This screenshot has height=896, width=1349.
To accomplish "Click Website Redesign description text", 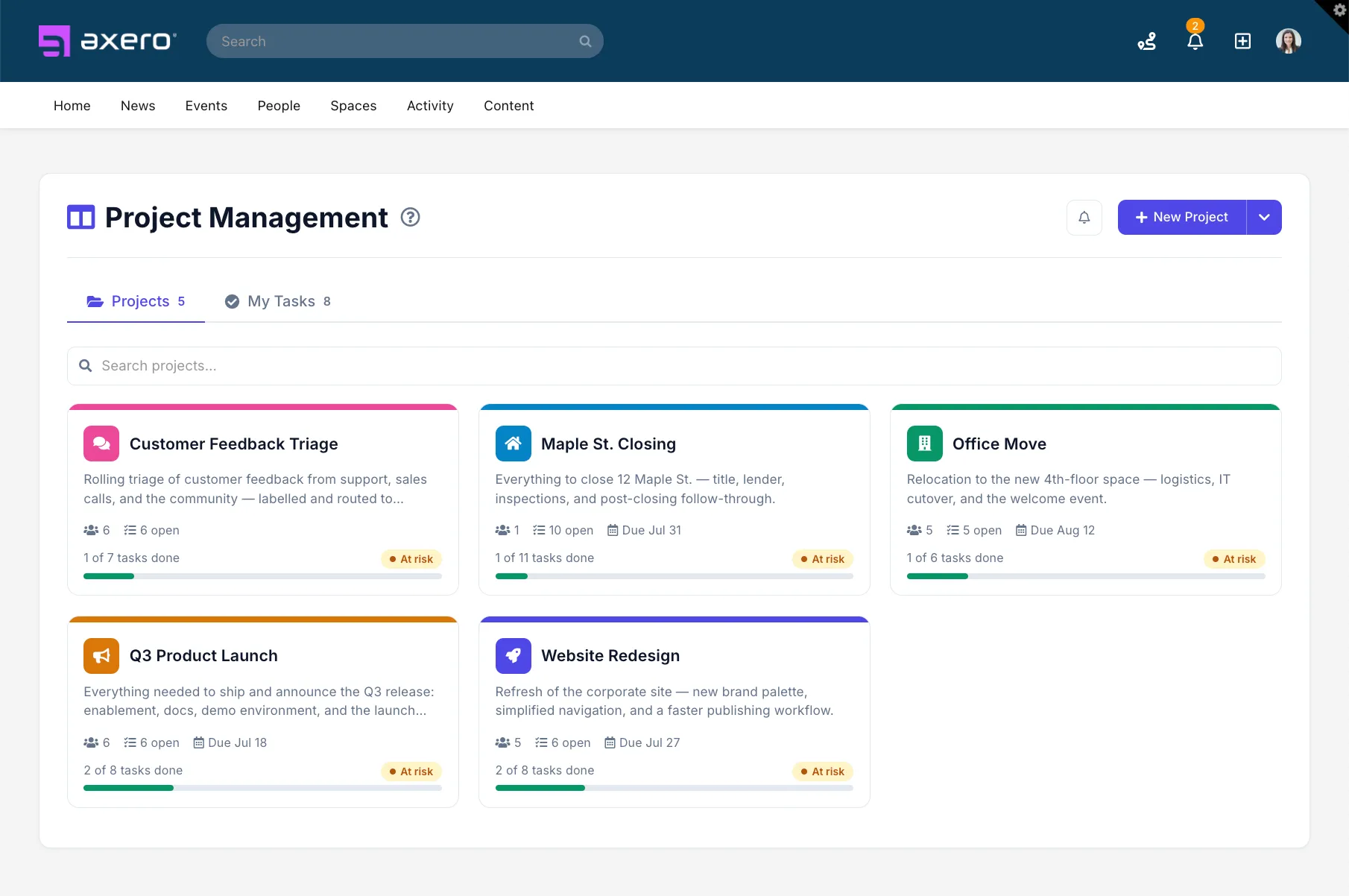I will point(664,701).
